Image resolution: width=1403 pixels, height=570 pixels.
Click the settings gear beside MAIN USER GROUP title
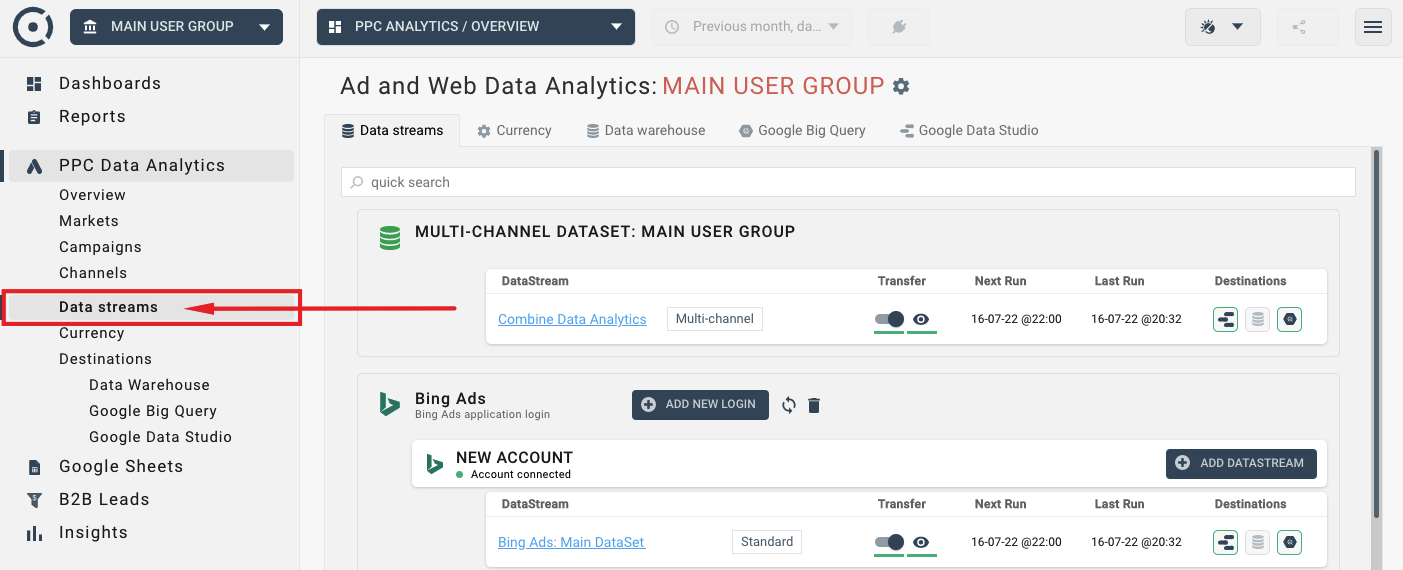[901, 86]
